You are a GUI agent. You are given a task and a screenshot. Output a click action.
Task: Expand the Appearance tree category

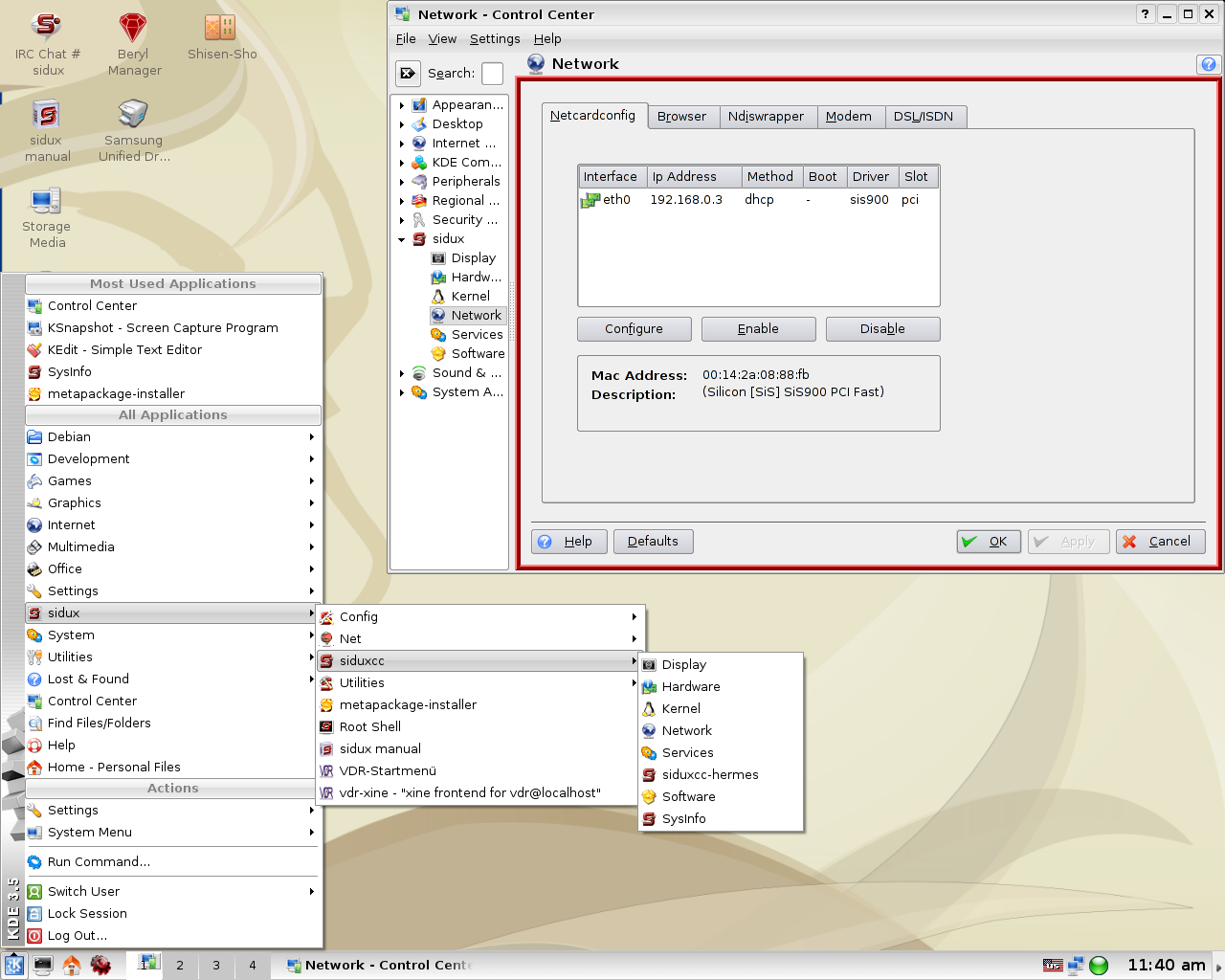402,105
